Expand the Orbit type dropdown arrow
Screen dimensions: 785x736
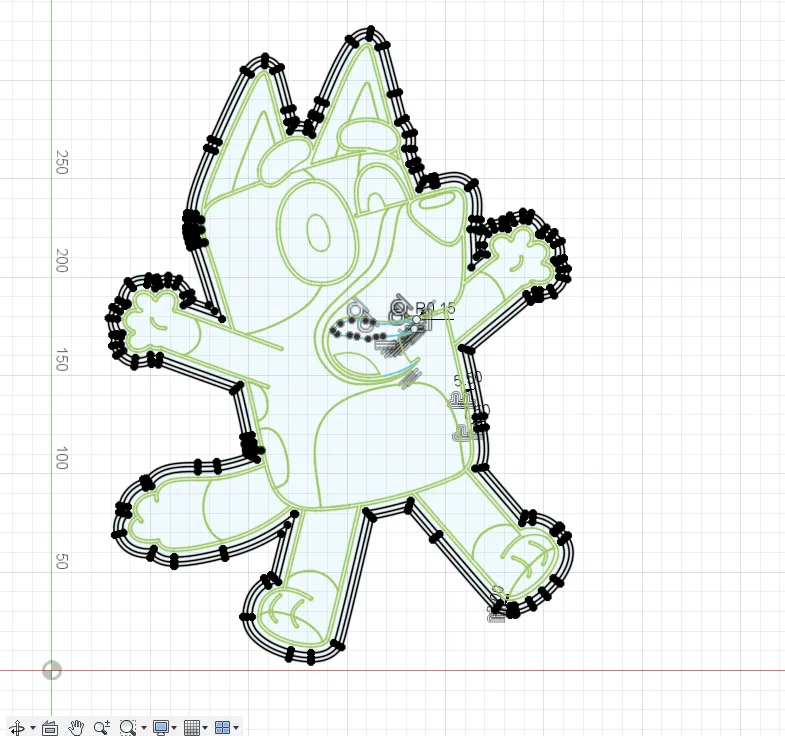click(x=33, y=729)
